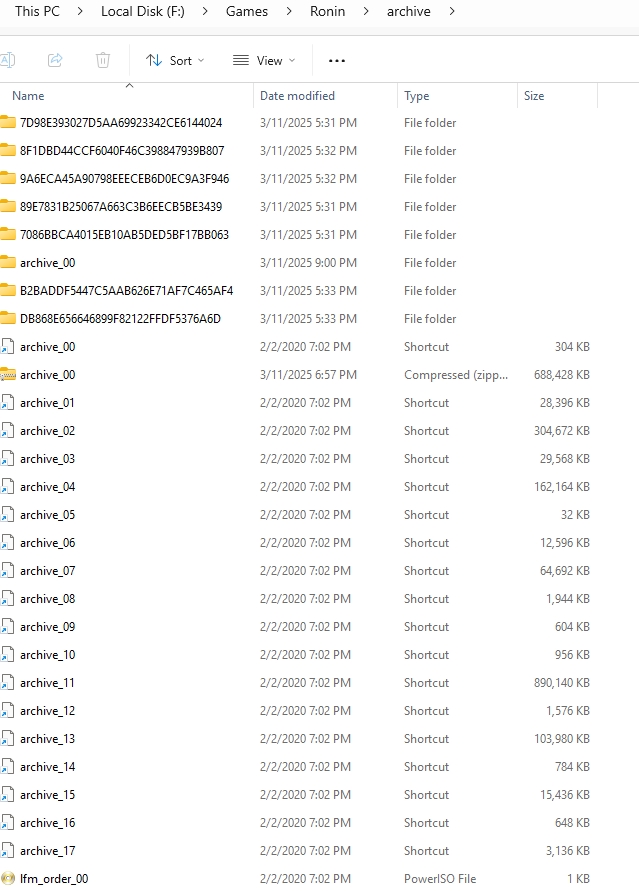
Task: Select the archive_07 shortcut icon
Action: (7, 571)
